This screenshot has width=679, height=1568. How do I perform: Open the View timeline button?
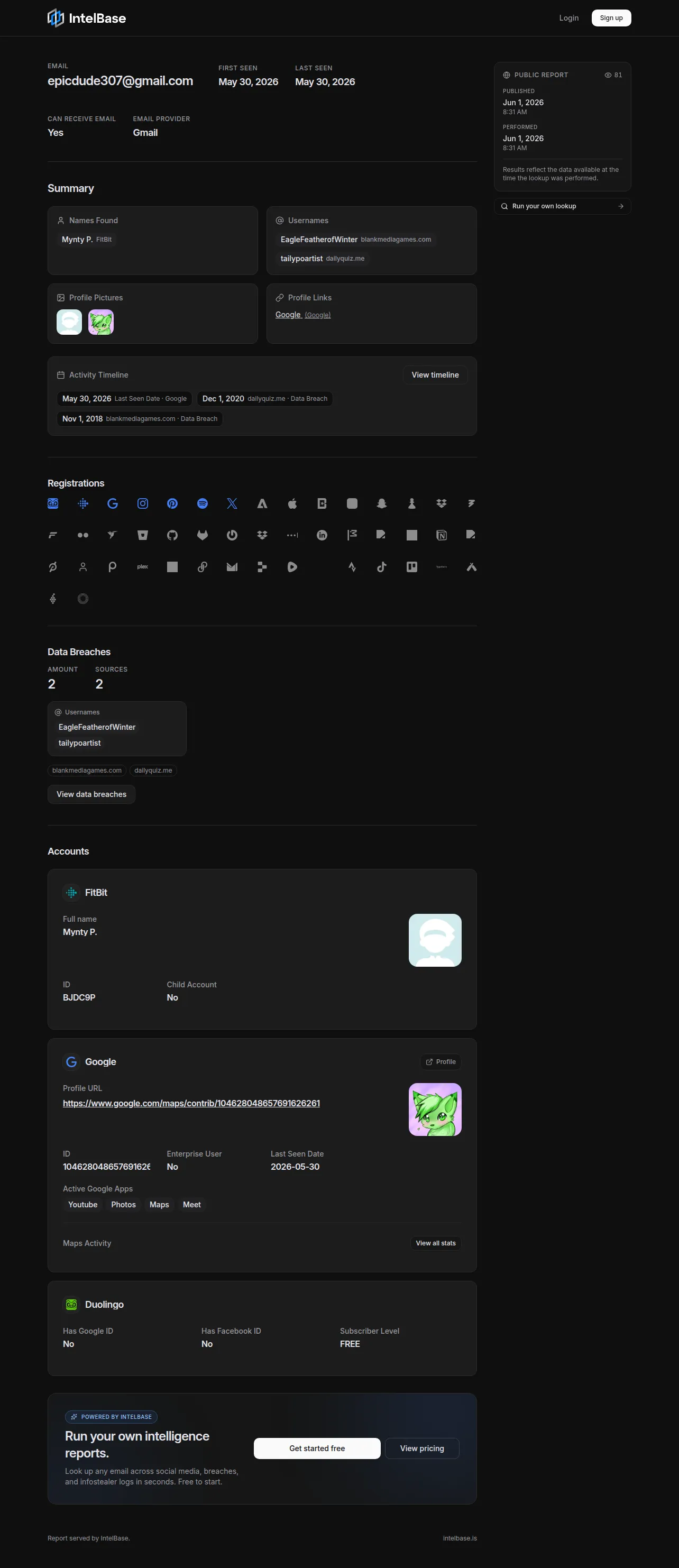tap(435, 375)
